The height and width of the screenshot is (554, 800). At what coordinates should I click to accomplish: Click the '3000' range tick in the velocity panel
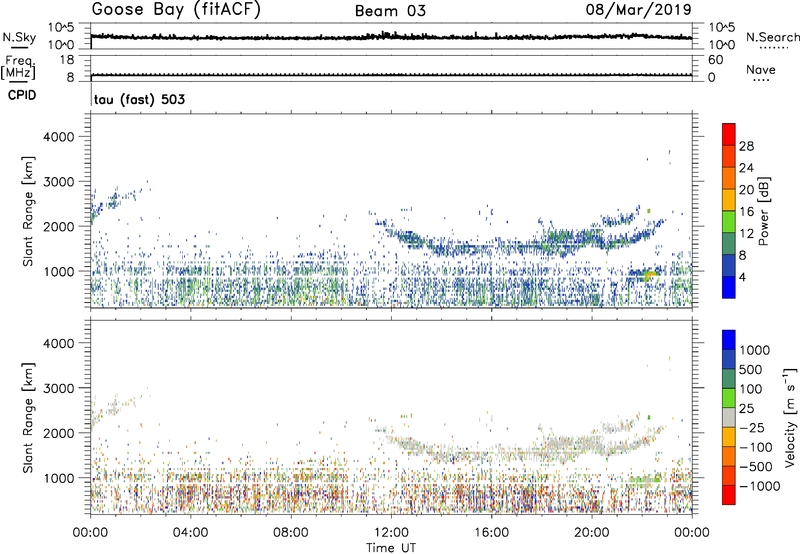[58, 388]
